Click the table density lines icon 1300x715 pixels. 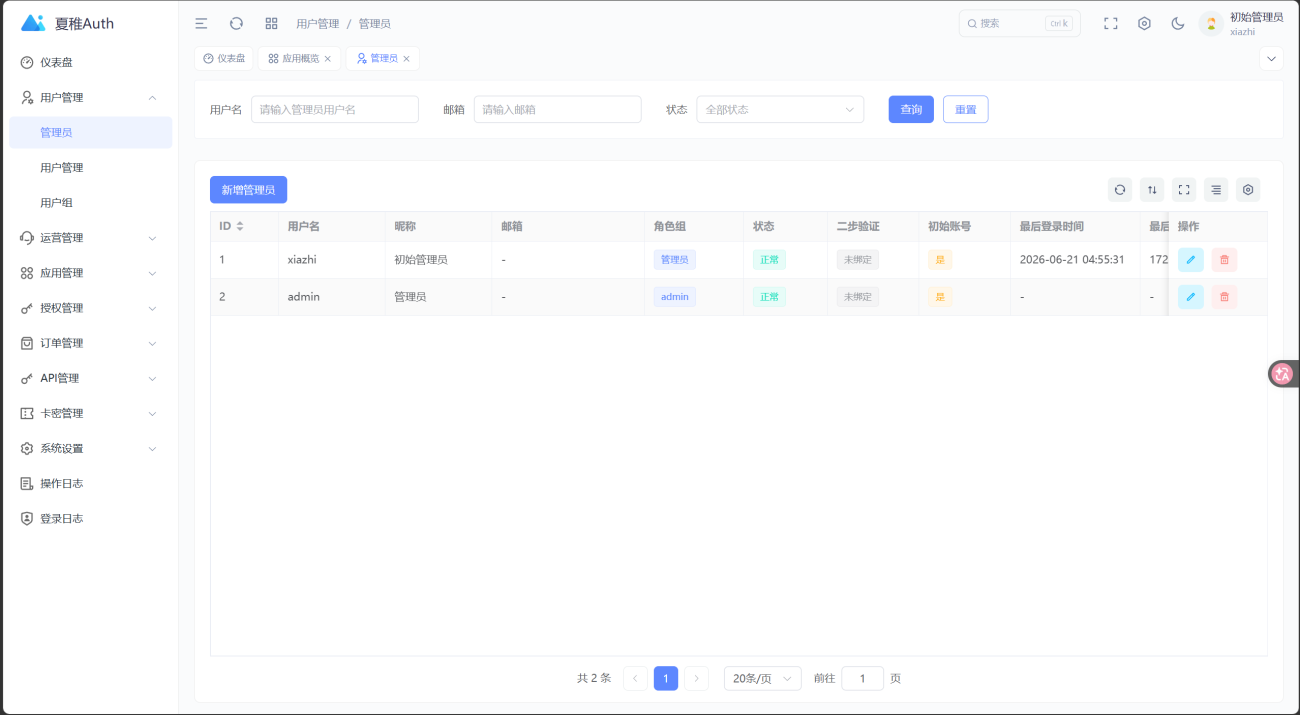coord(1216,189)
